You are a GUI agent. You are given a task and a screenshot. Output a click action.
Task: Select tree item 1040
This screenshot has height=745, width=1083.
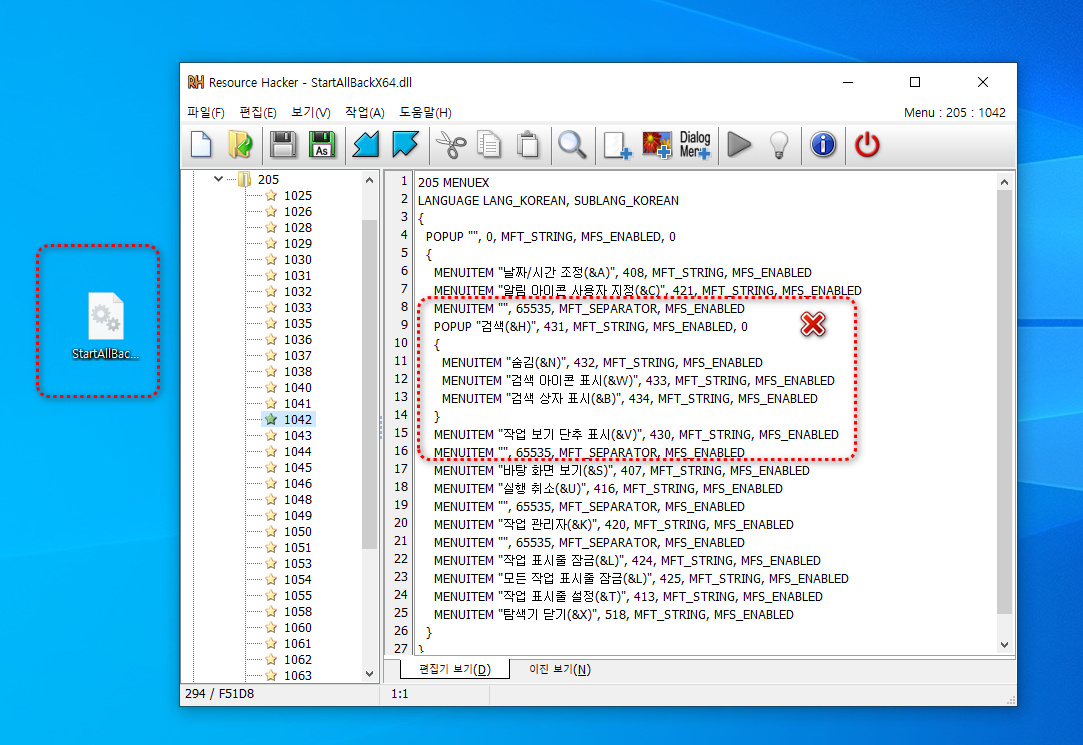pos(298,387)
